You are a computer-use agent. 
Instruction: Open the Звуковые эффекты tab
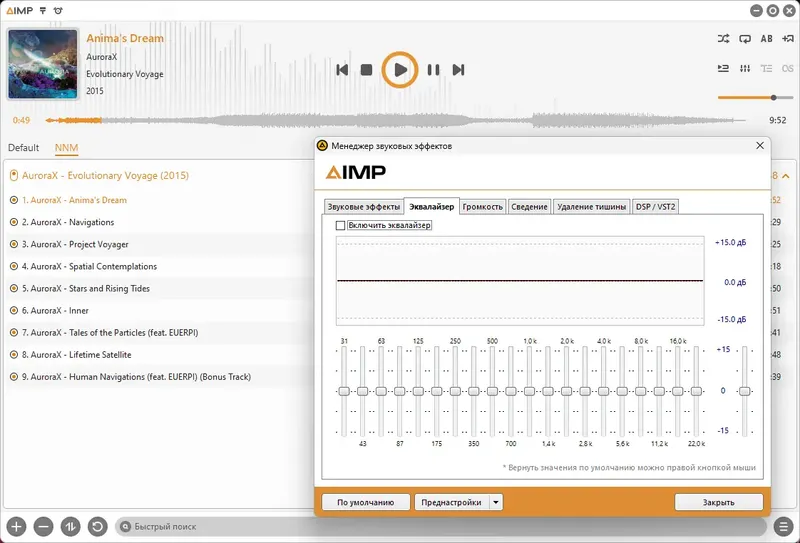coord(364,207)
